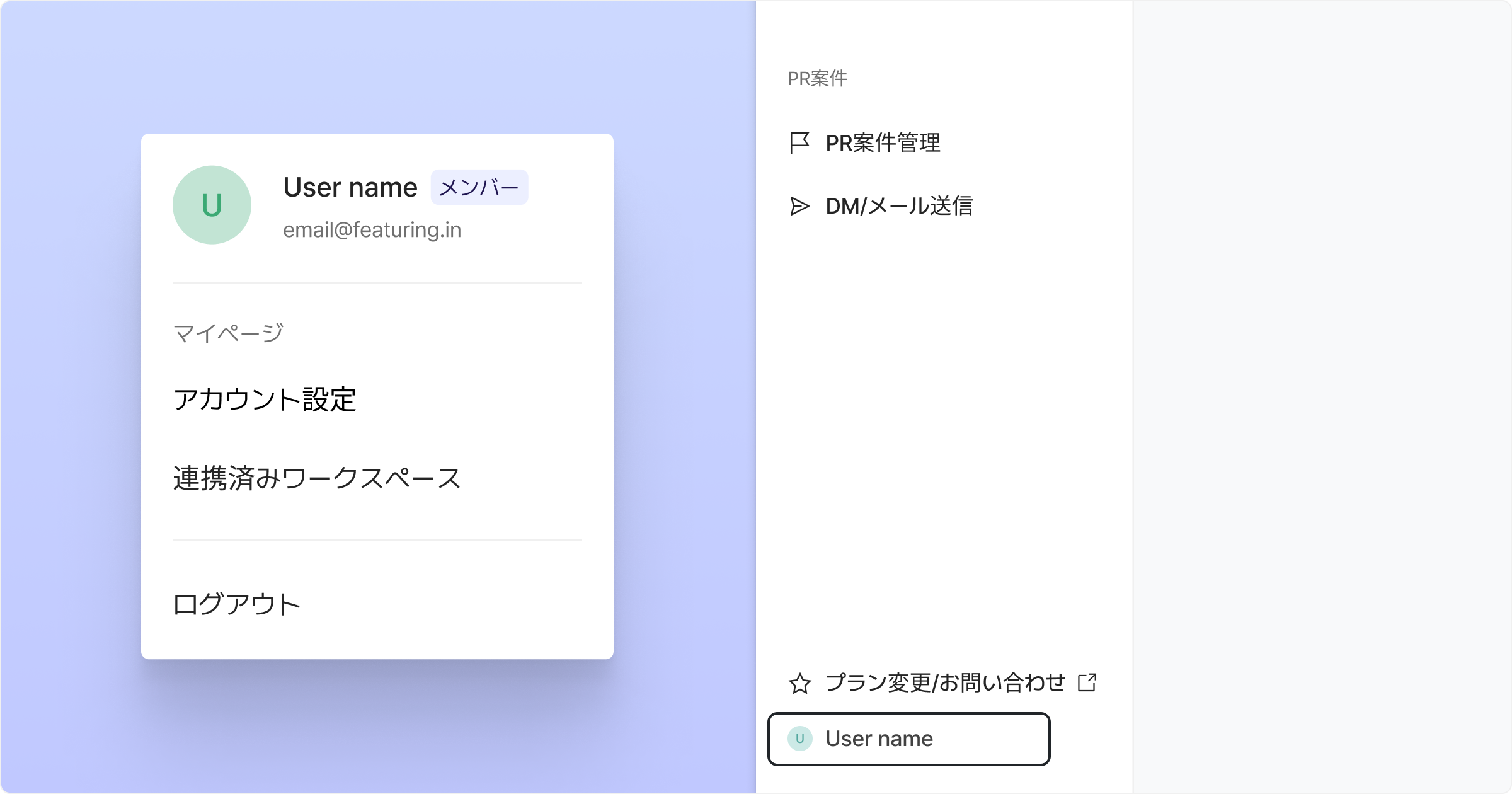The image size is (1512, 794).
Task: Click the star icon for plan change
Action: (799, 683)
